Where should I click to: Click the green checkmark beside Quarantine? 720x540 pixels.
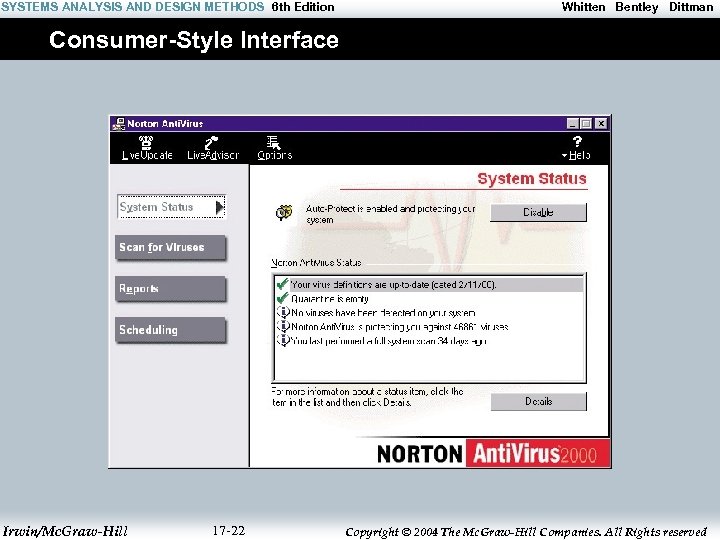coord(282,298)
